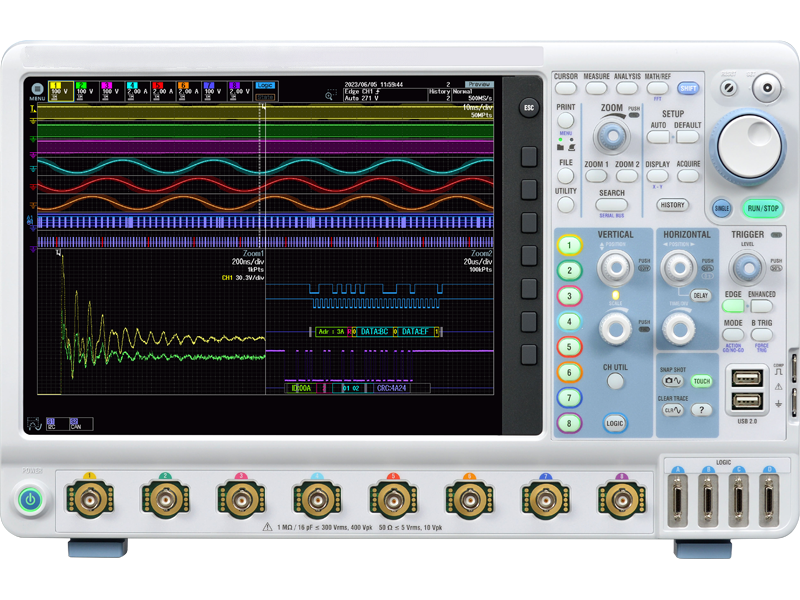The image size is (800, 600).
Task: Open the UTILITY menu
Action: pos(566,203)
